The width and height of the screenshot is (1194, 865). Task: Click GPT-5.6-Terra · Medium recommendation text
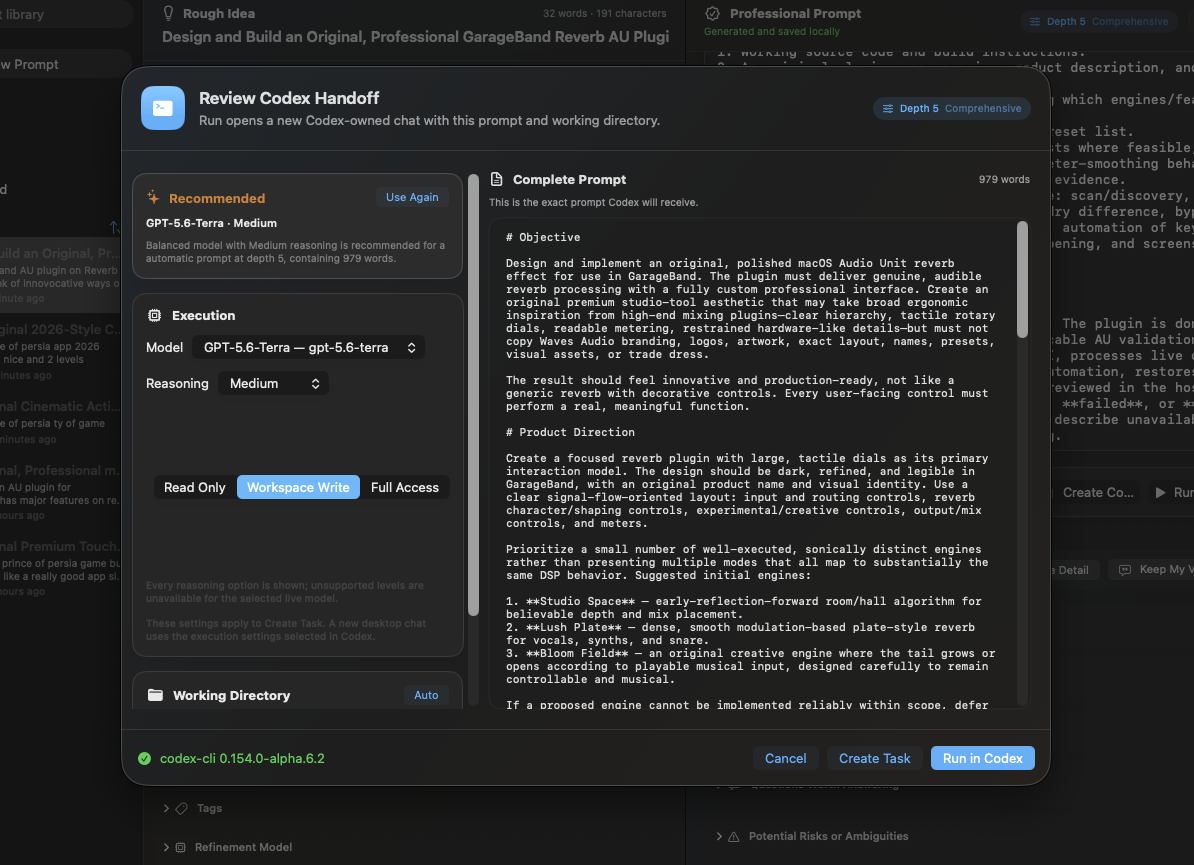click(x=212, y=223)
